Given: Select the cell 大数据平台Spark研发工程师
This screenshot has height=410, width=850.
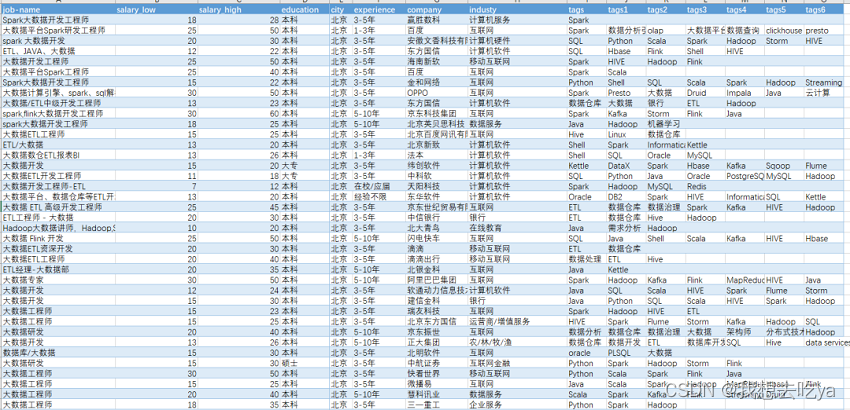Looking at the screenshot, I should coord(58,30).
